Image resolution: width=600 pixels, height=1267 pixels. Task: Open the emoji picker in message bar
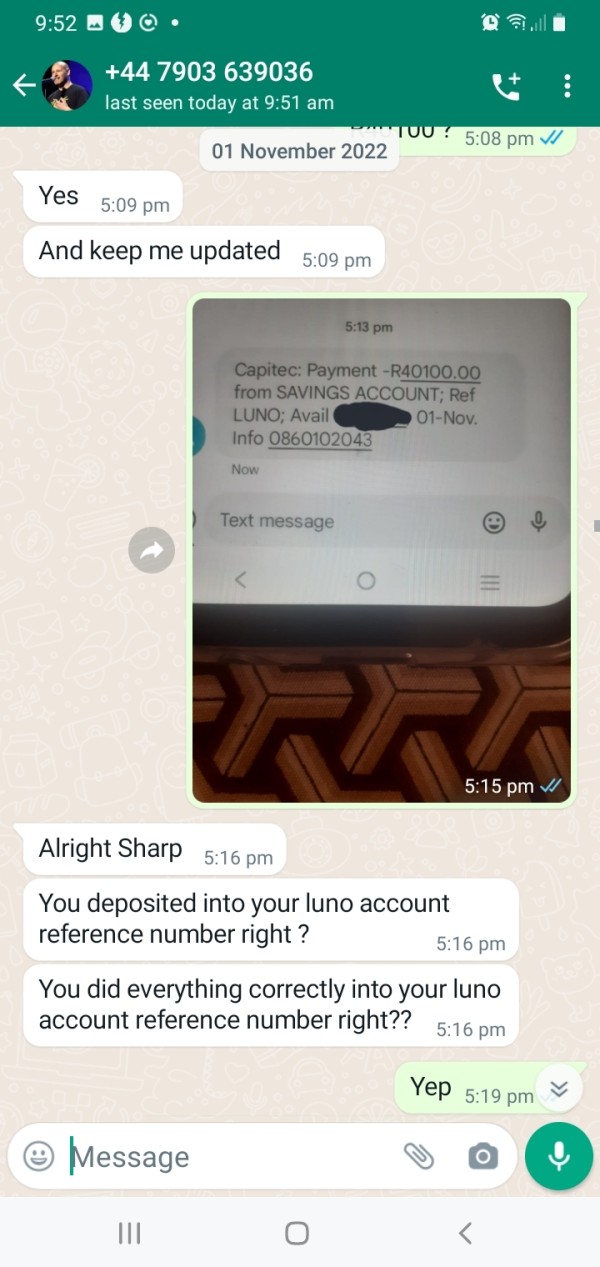tap(38, 1157)
